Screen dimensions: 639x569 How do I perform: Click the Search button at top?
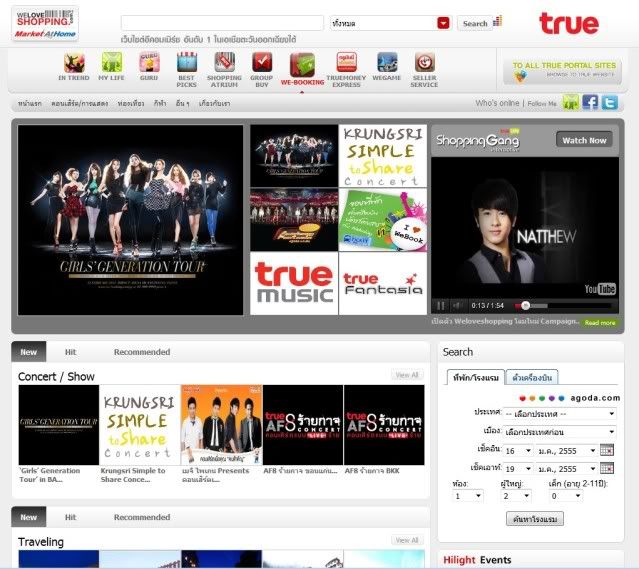[475, 23]
